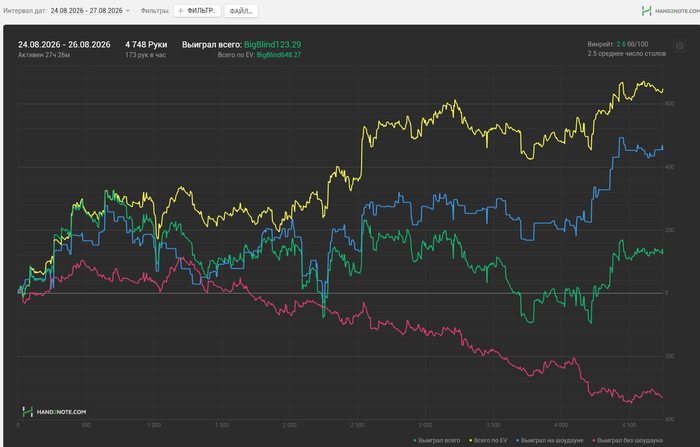Open the date interval dropdown 24.08.2026 - 27.08.2026

[90, 11]
